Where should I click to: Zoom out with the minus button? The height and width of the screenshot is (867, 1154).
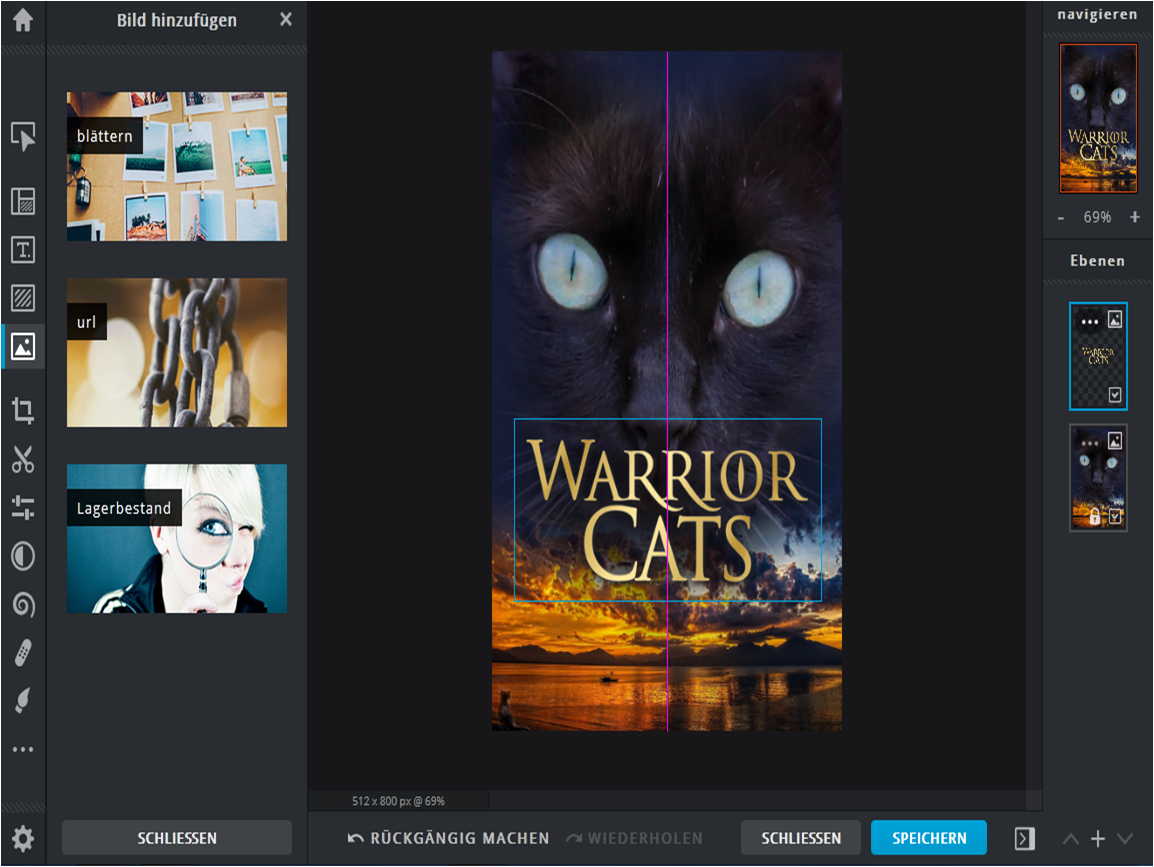(1061, 218)
